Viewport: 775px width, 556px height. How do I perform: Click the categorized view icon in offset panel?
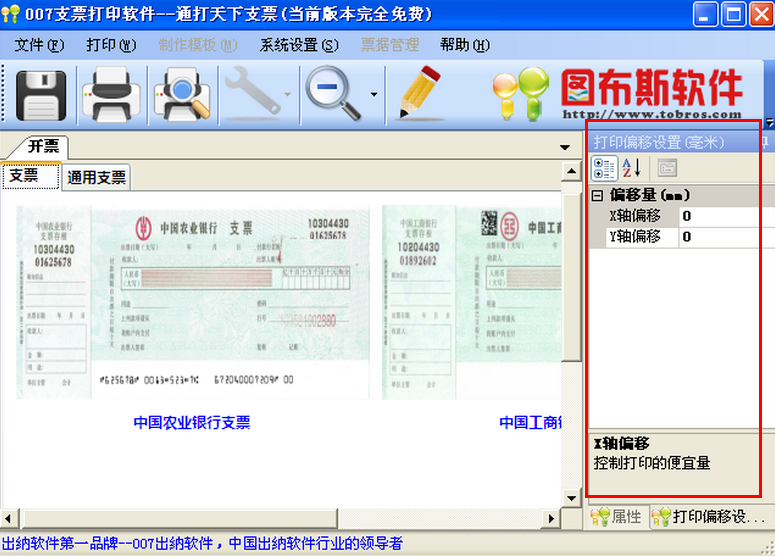pyautogui.click(x=604, y=168)
